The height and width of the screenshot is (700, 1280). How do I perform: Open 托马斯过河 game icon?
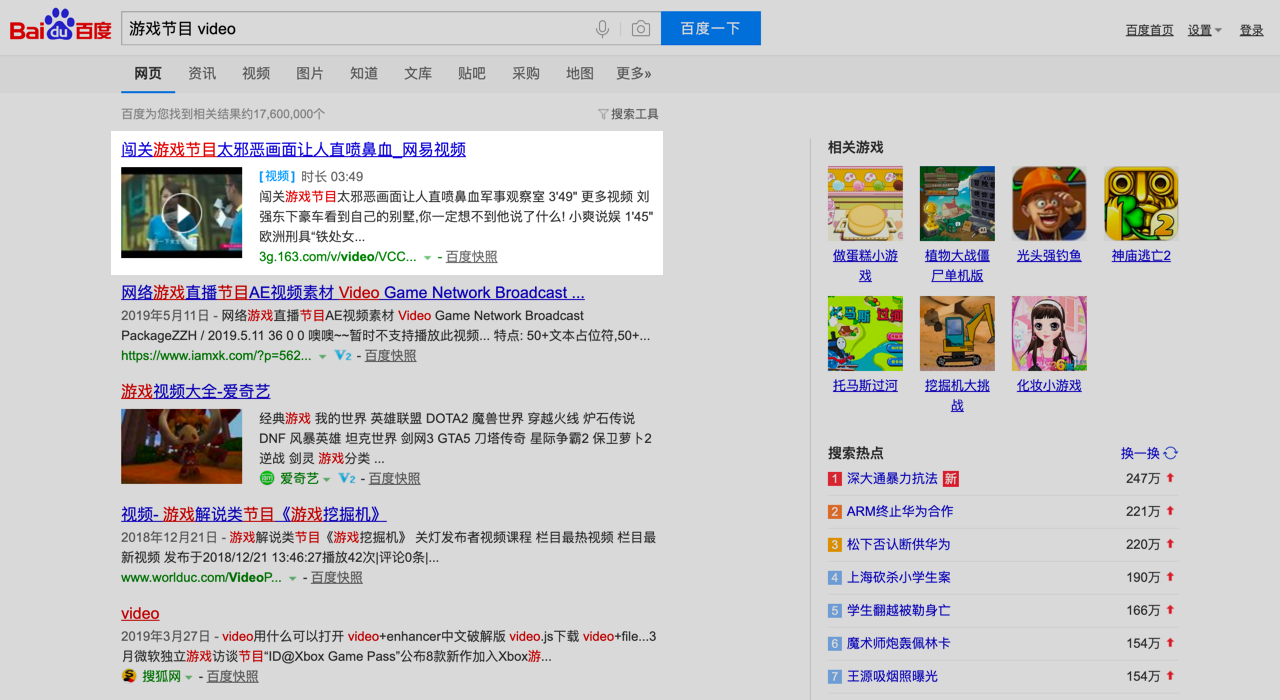tap(865, 333)
